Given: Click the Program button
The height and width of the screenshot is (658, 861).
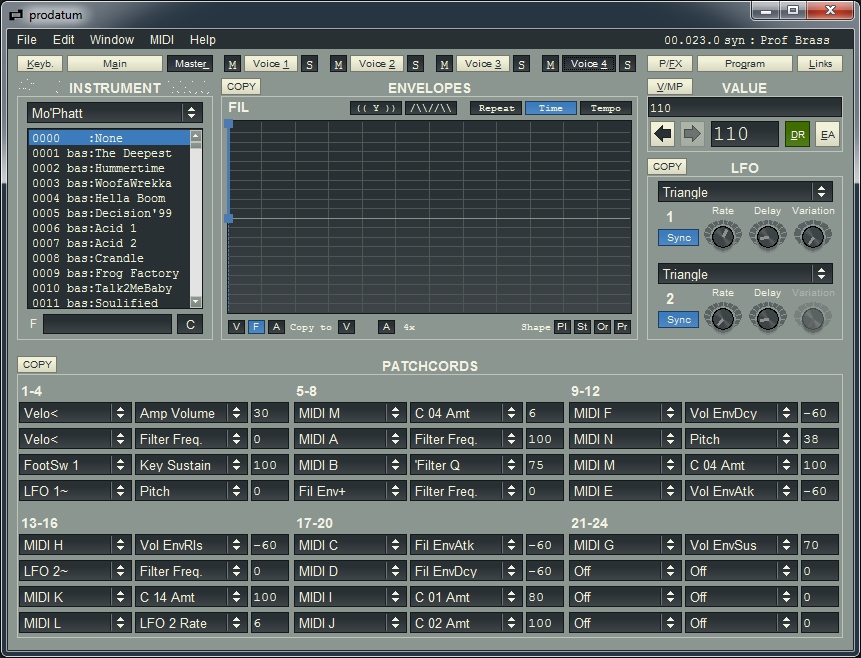Looking at the screenshot, I should (x=745, y=64).
